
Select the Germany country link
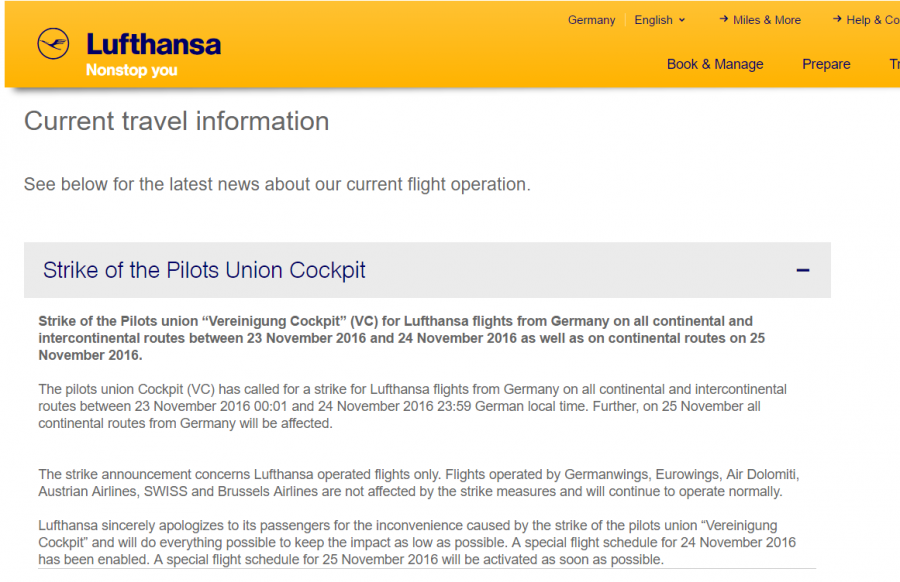591,20
